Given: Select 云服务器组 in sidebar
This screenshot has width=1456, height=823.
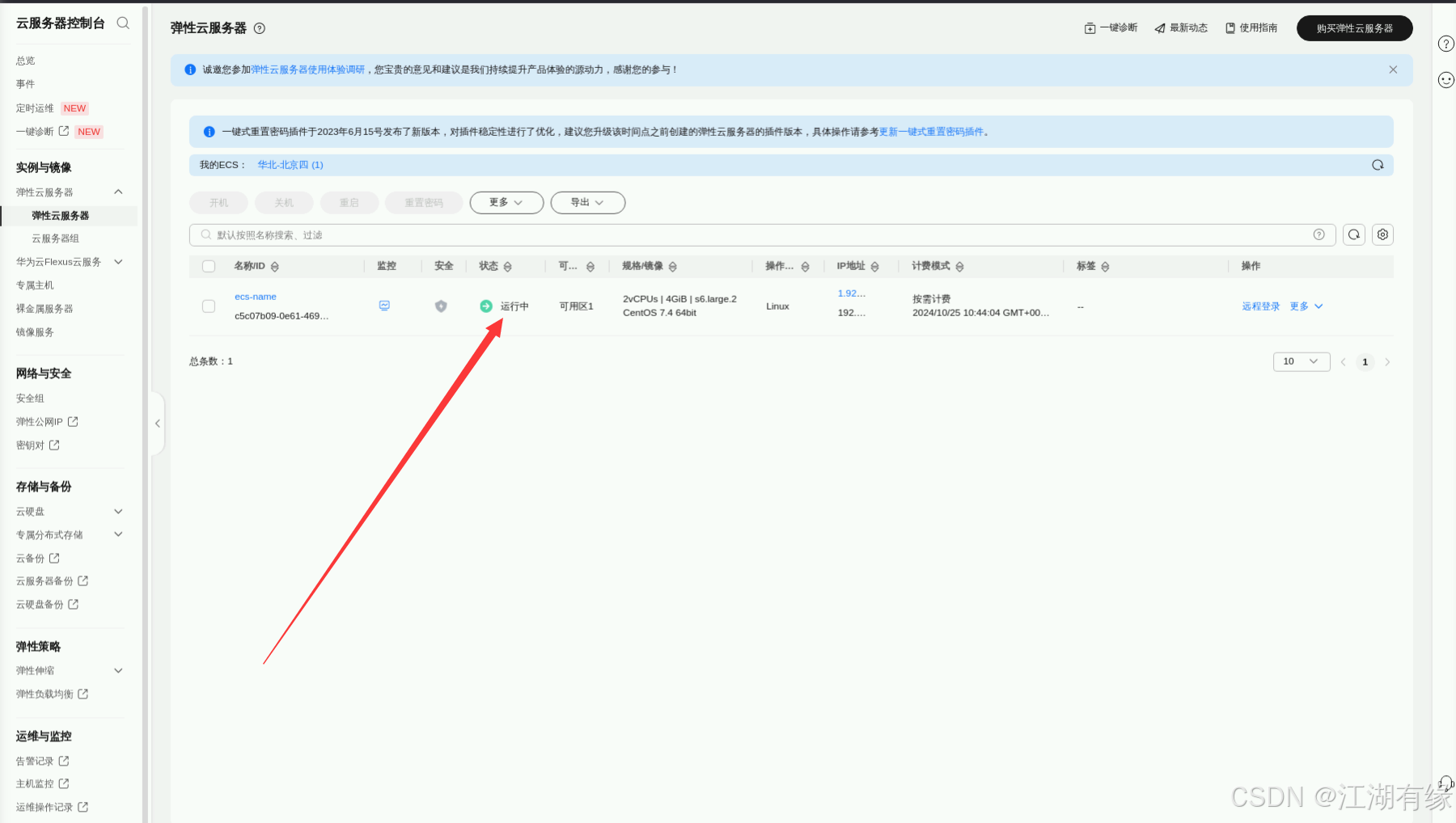Looking at the screenshot, I should pyautogui.click(x=56, y=238).
